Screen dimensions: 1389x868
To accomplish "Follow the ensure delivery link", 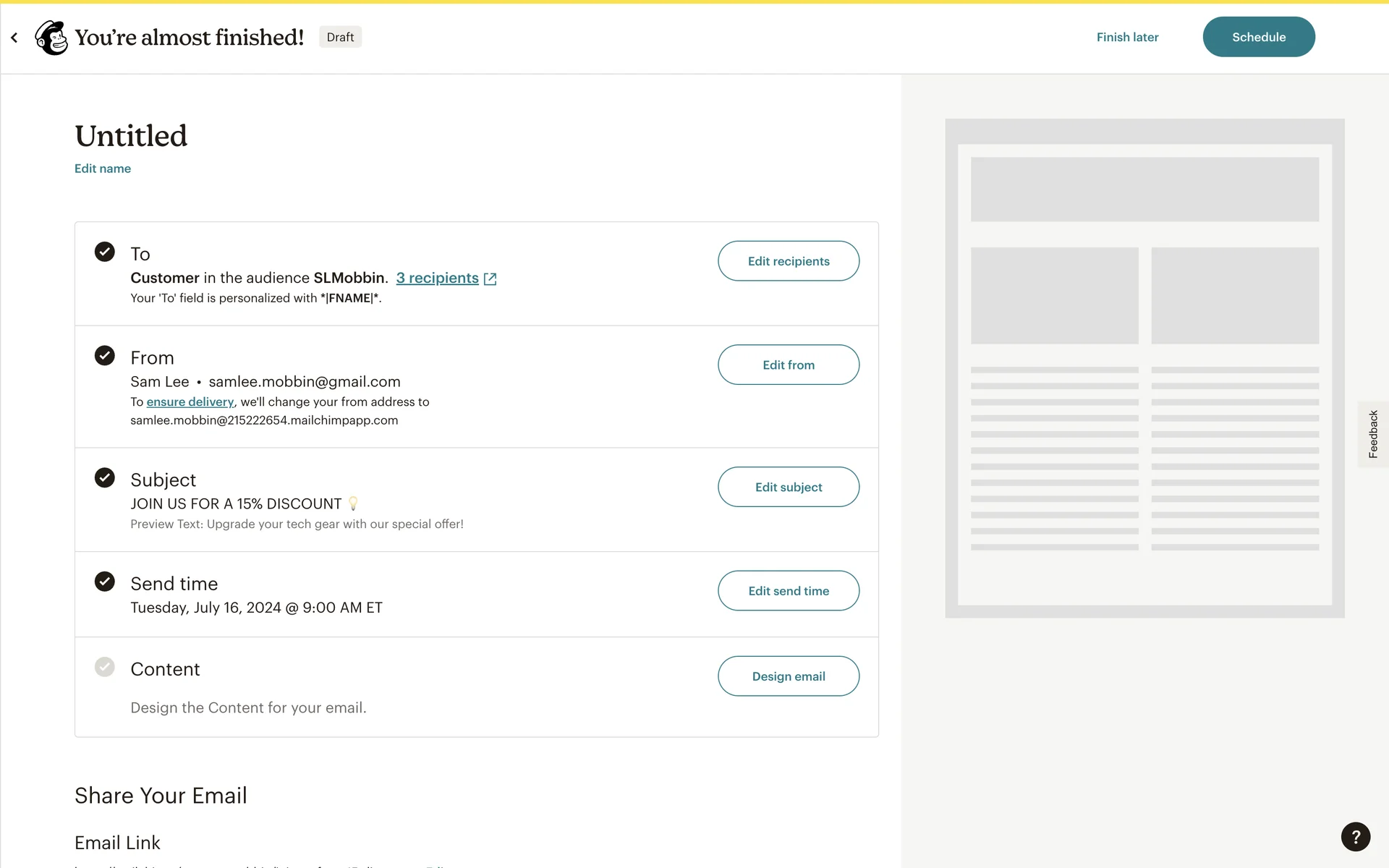I will (190, 401).
